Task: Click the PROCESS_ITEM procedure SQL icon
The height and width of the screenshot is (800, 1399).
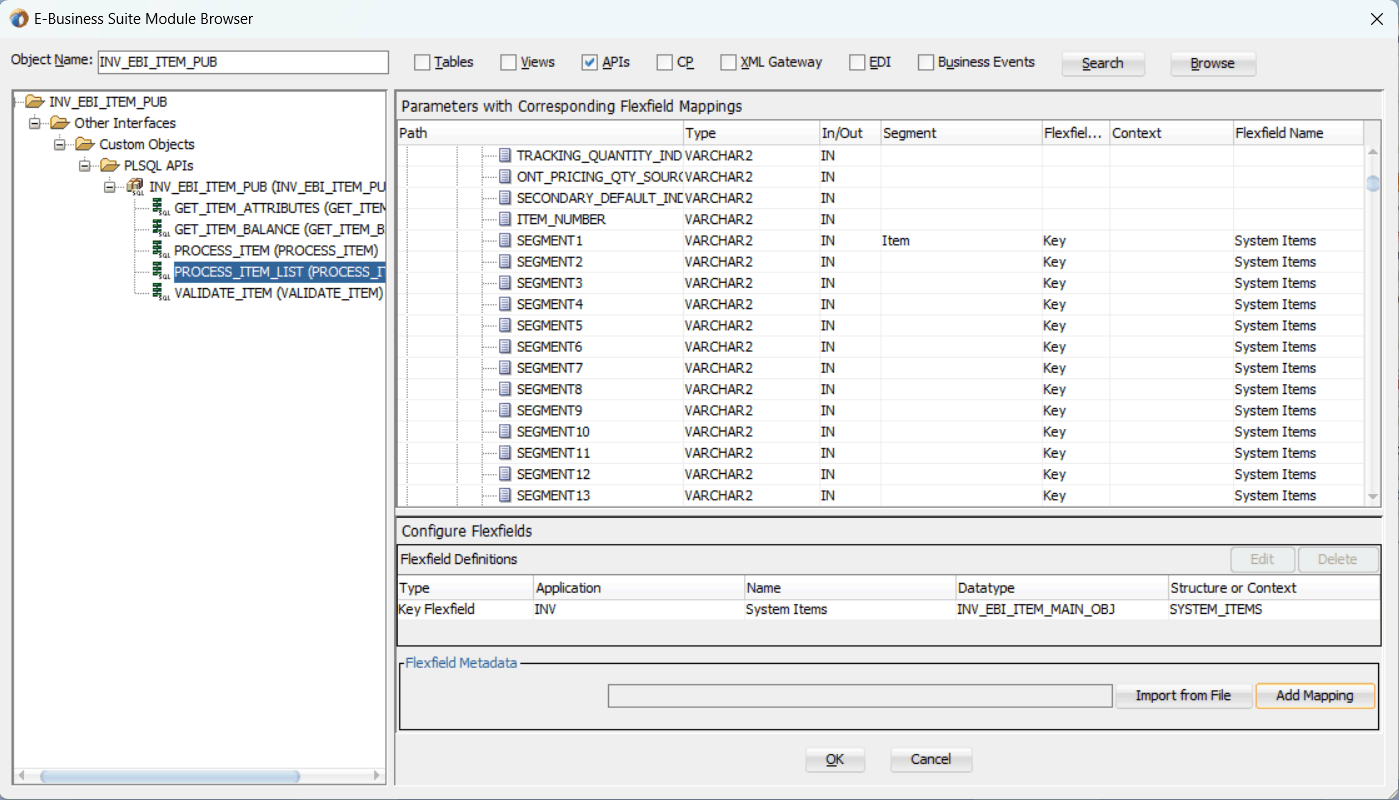Action: (160, 251)
